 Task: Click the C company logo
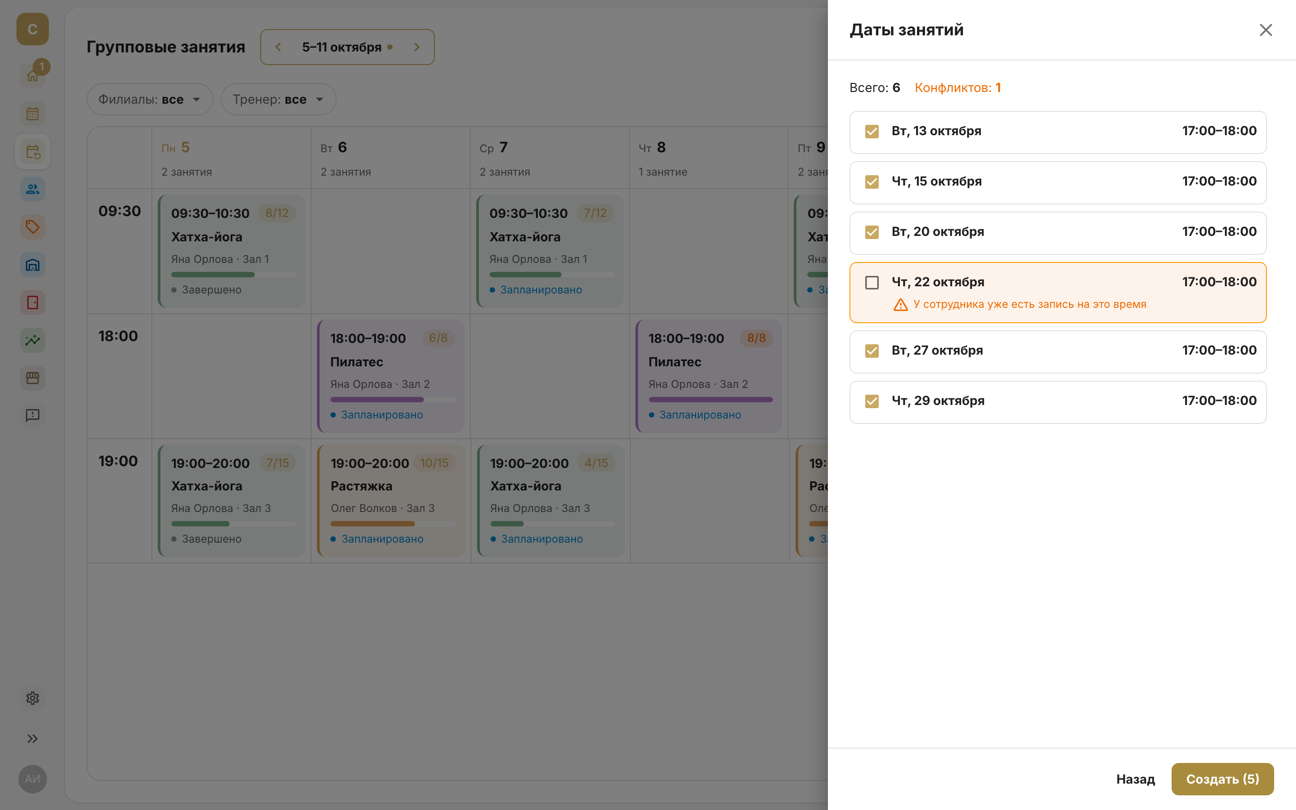click(x=33, y=29)
